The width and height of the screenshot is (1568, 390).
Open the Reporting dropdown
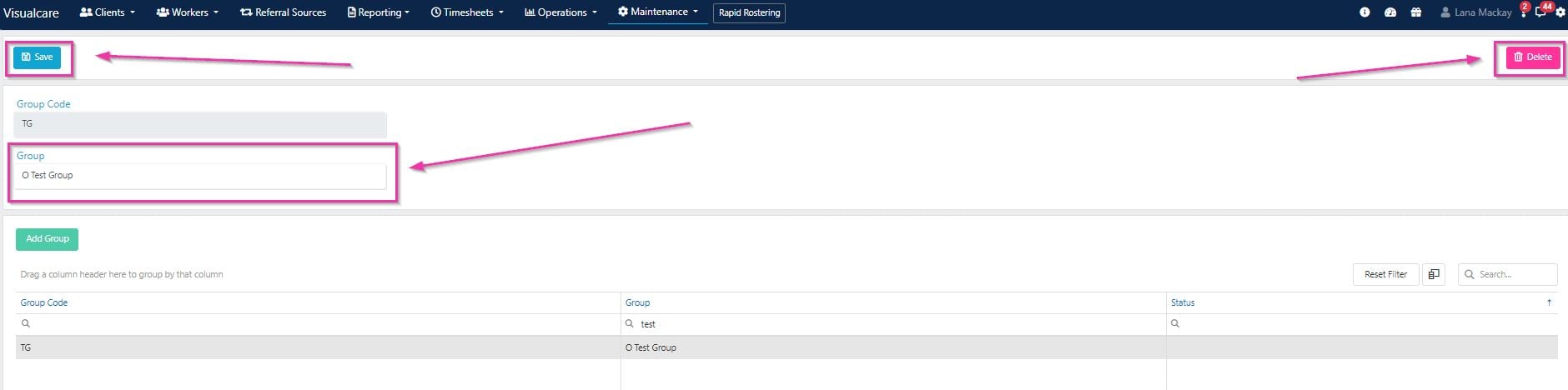(379, 12)
